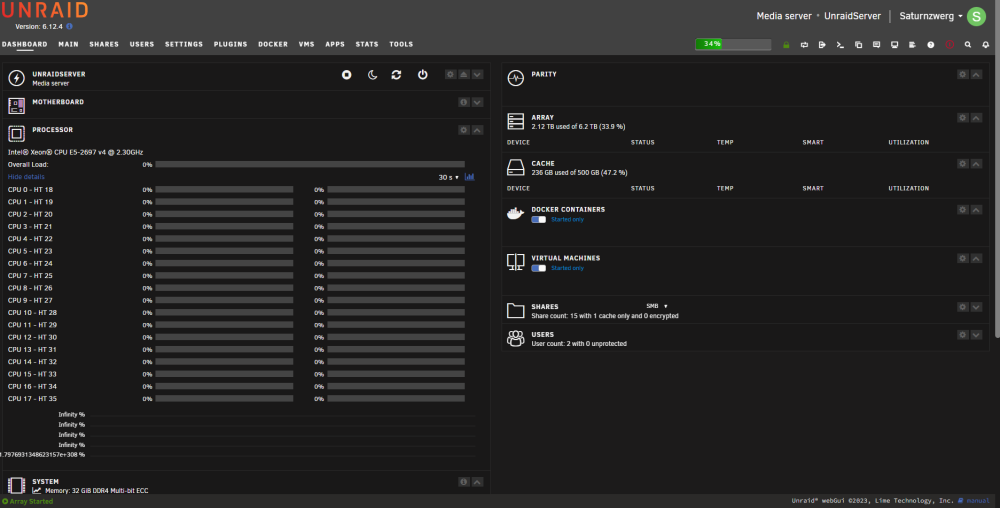Click the 'Hide details' link
This screenshot has height=508, width=1000.
tap(26, 177)
